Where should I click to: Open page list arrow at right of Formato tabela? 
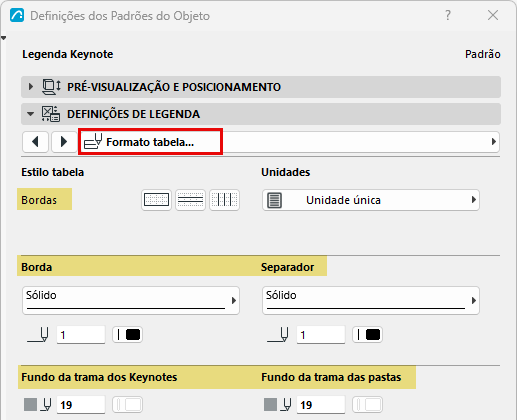pyautogui.click(x=494, y=142)
